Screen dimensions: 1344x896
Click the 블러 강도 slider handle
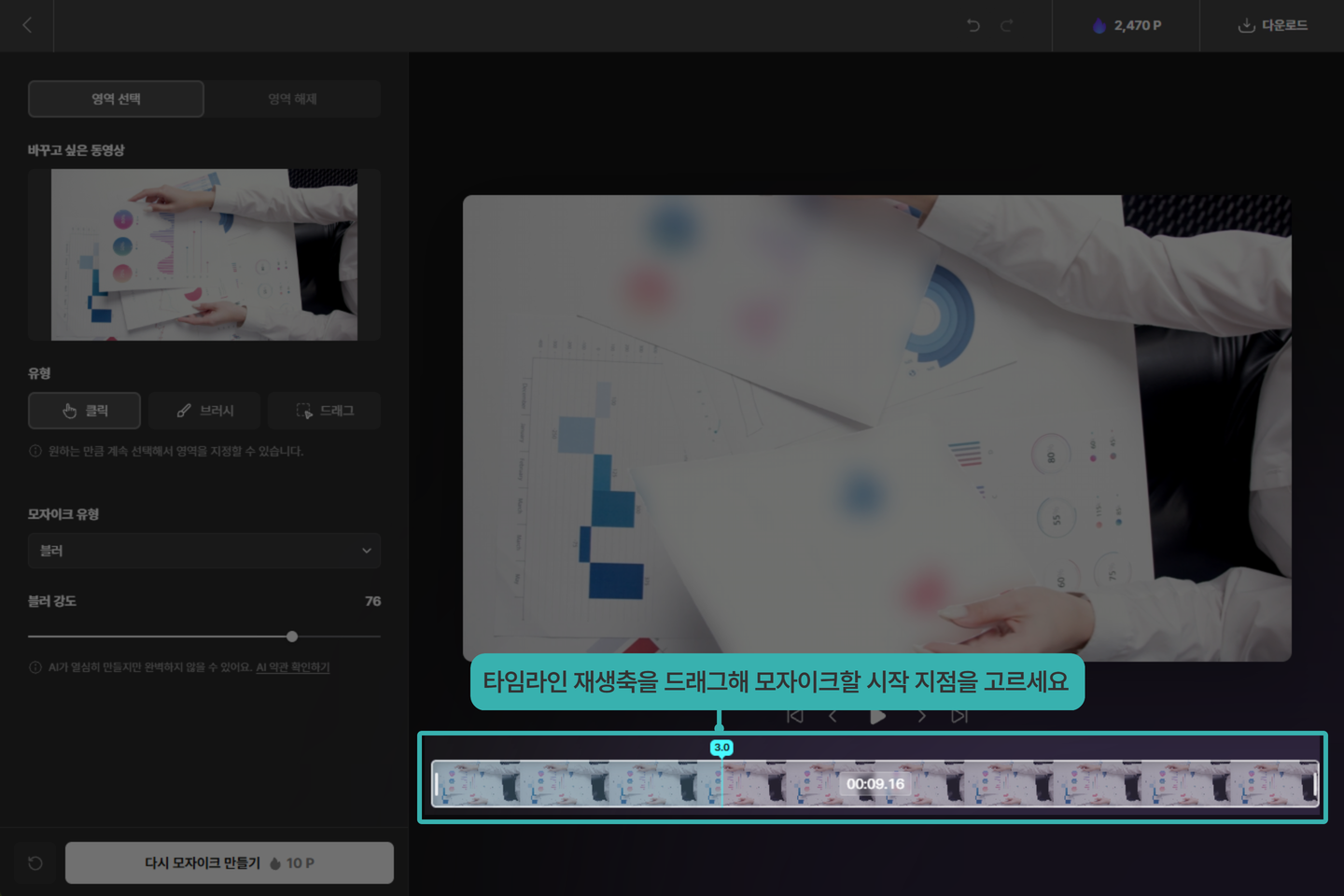(x=292, y=637)
